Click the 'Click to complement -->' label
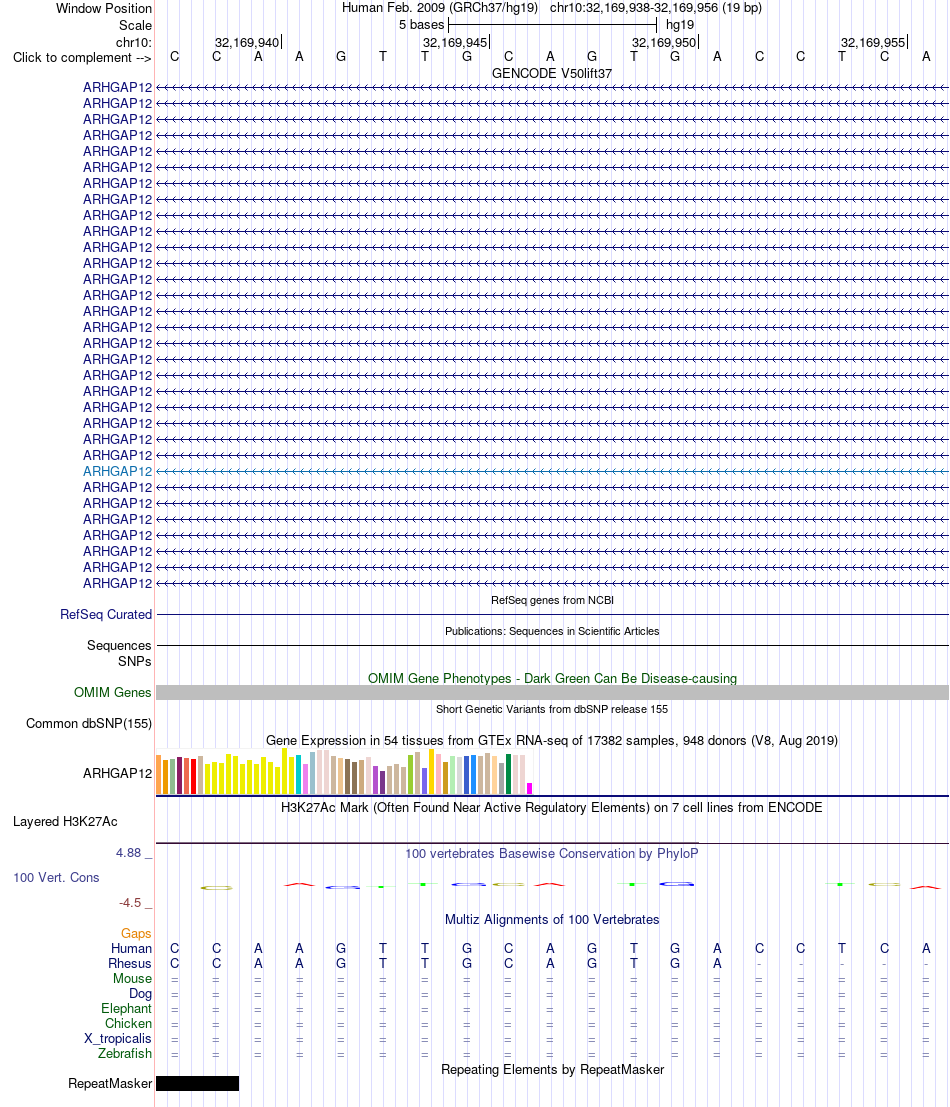The height and width of the screenshot is (1107, 950). (x=82, y=57)
